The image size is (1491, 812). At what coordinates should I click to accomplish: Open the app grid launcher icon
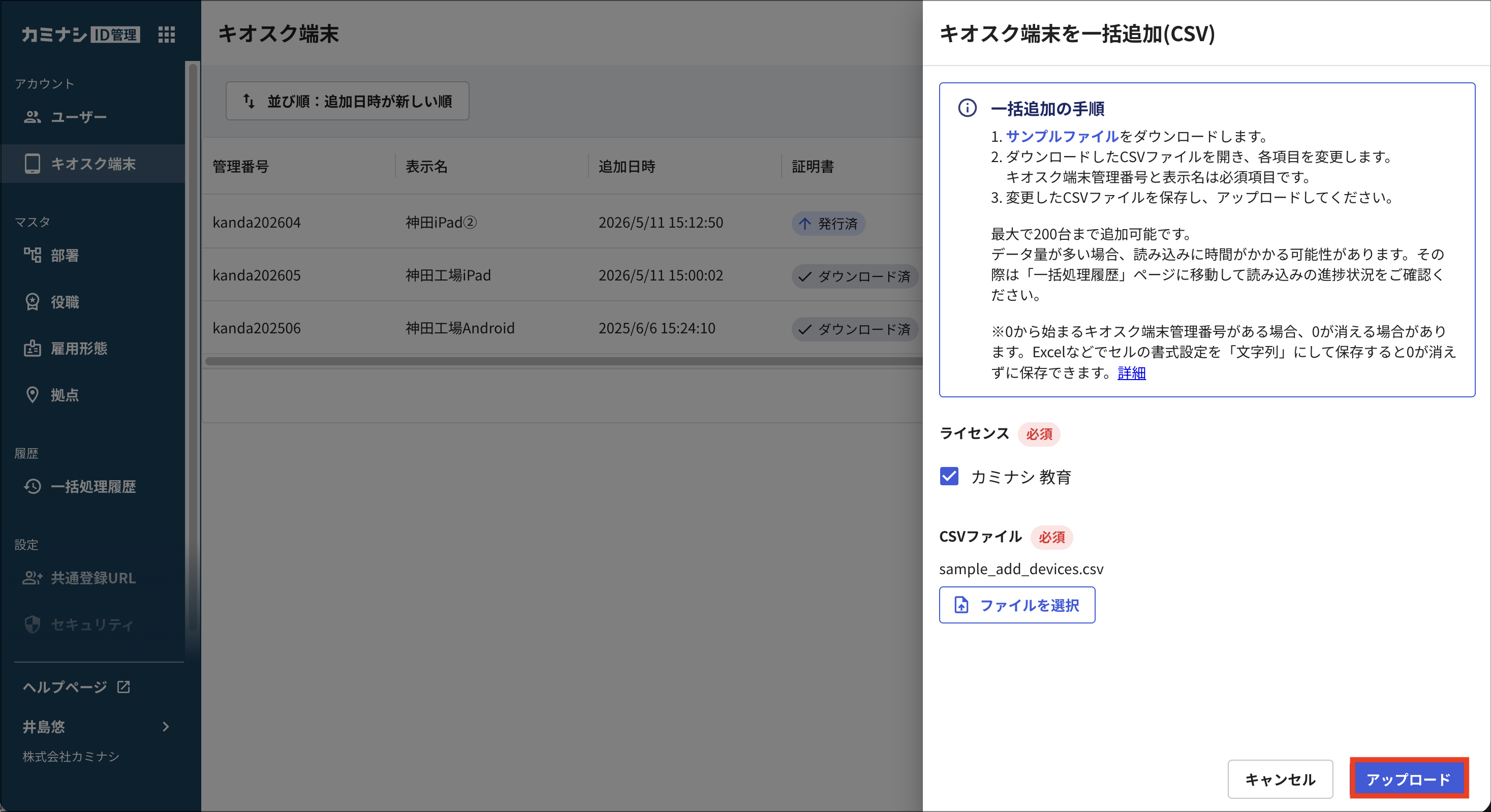pyautogui.click(x=167, y=35)
